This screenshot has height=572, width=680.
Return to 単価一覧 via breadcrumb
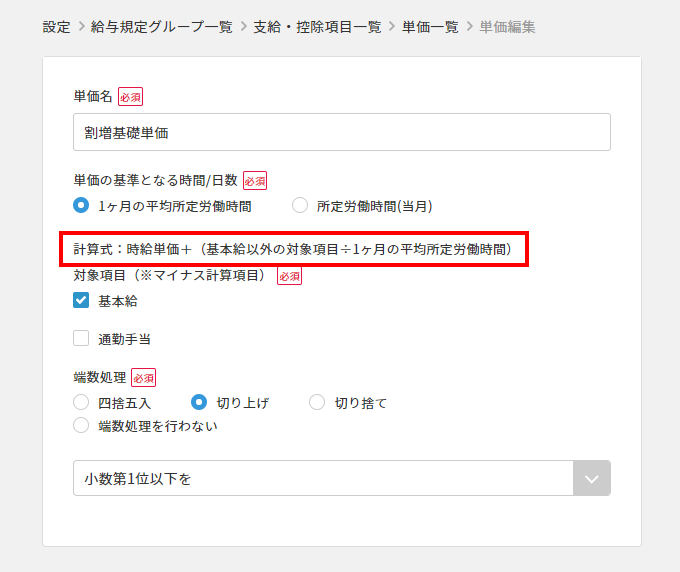(x=430, y=27)
